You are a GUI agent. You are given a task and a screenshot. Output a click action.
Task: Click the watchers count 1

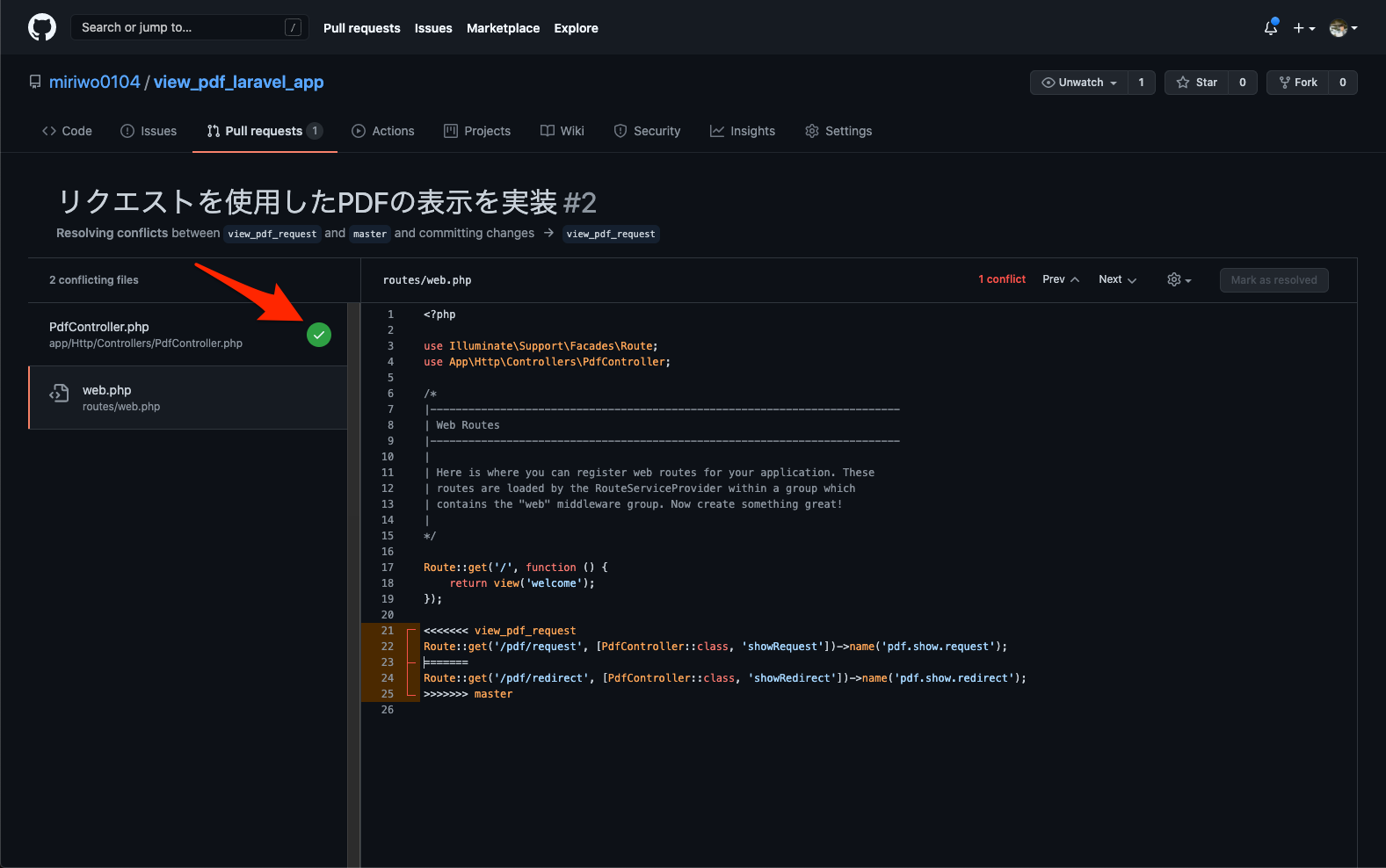pyautogui.click(x=1142, y=83)
